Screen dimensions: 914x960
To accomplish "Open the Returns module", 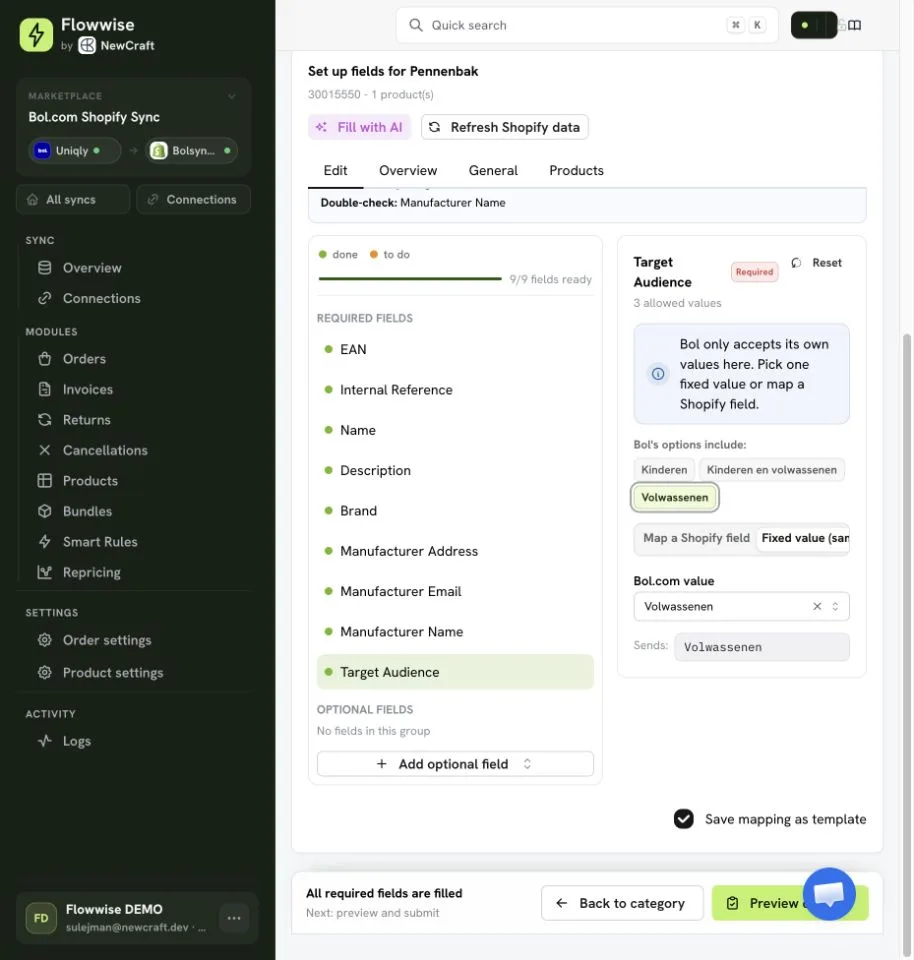I will (86, 420).
